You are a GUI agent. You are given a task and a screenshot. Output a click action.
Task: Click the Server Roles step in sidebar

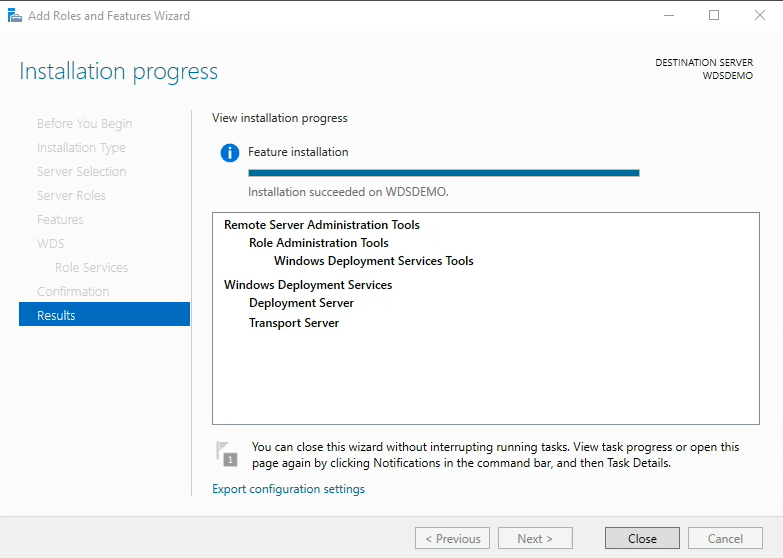pos(71,195)
